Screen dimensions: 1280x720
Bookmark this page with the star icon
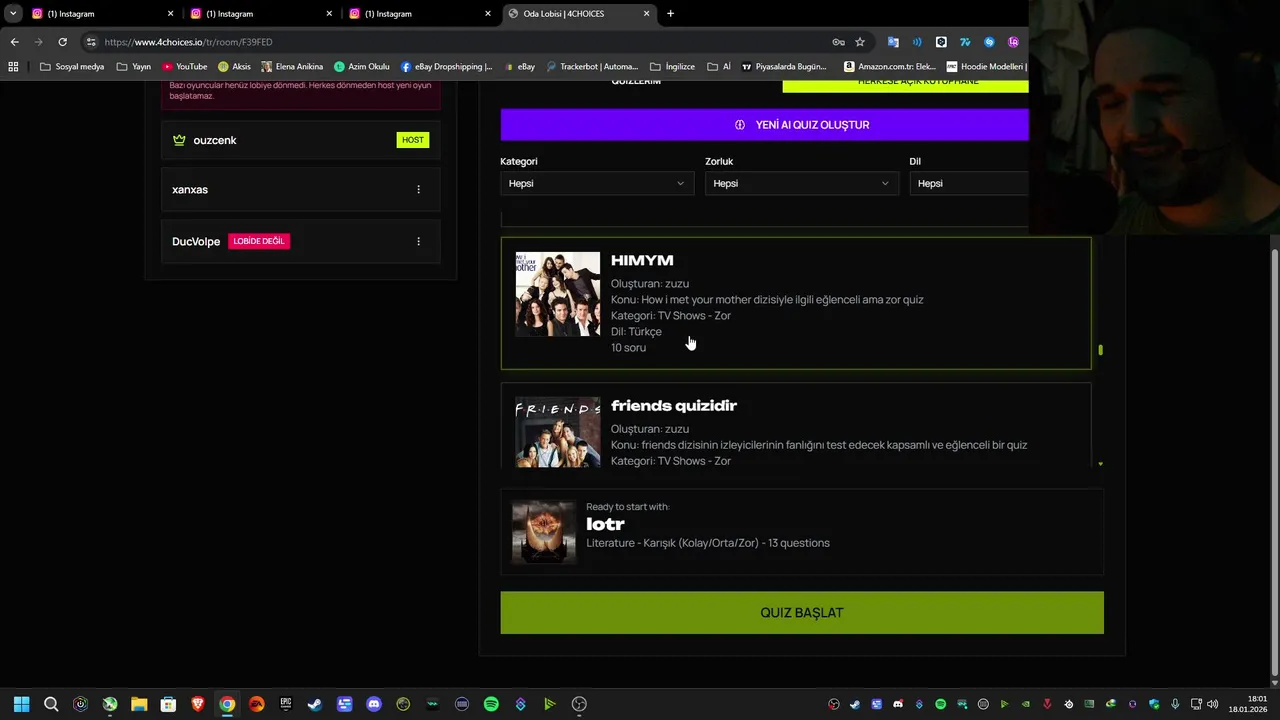860,42
